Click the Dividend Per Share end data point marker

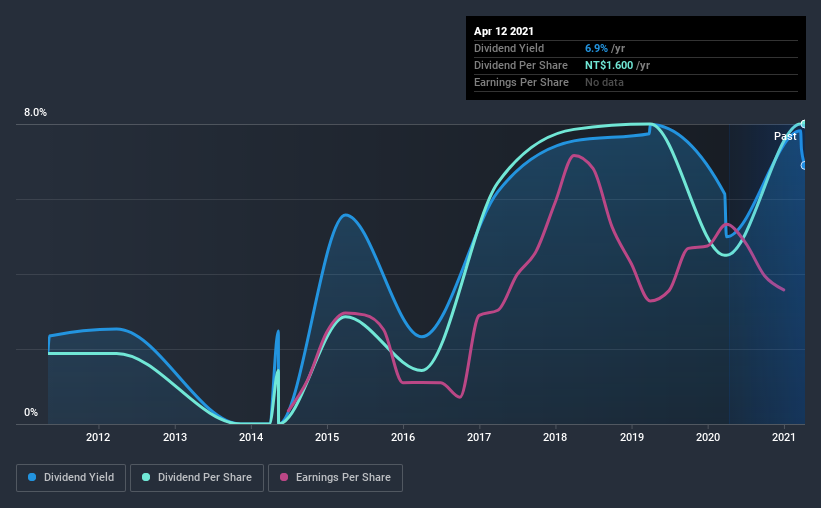tap(804, 124)
